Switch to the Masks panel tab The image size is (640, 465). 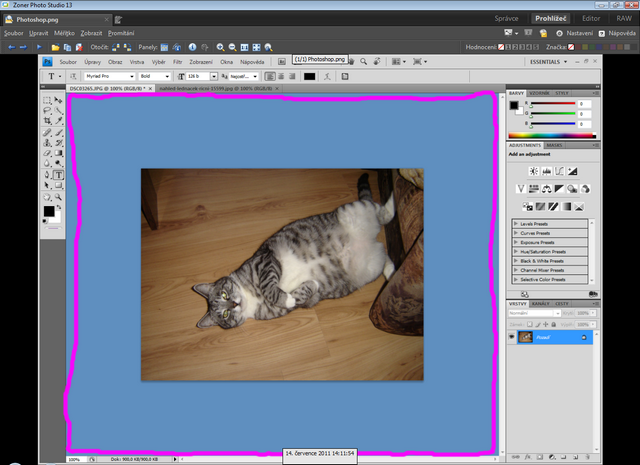point(554,145)
